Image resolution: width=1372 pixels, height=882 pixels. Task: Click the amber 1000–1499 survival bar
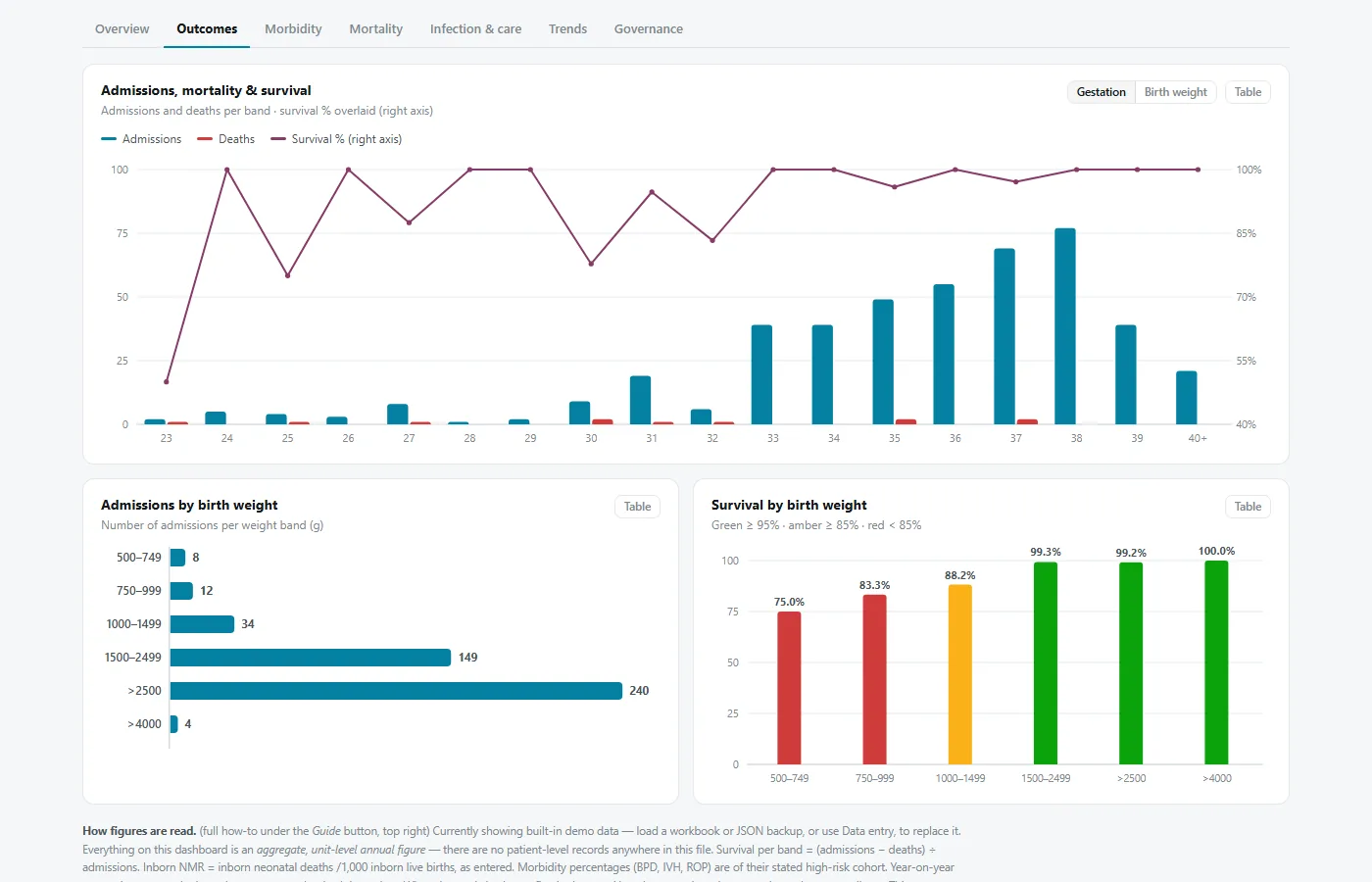coord(960,674)
